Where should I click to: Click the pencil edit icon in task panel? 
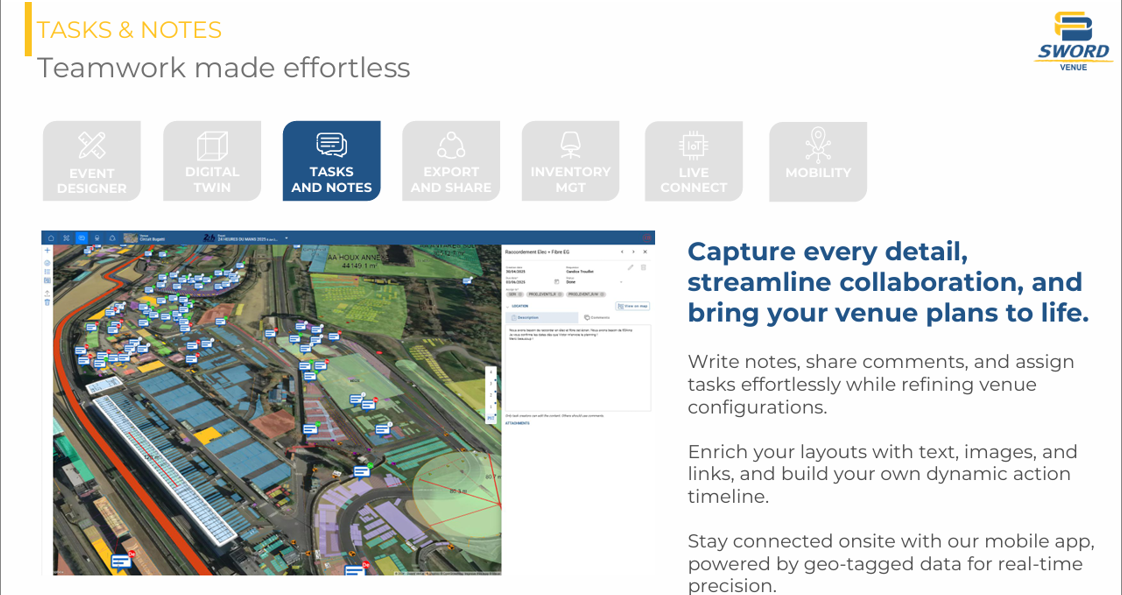630,267
